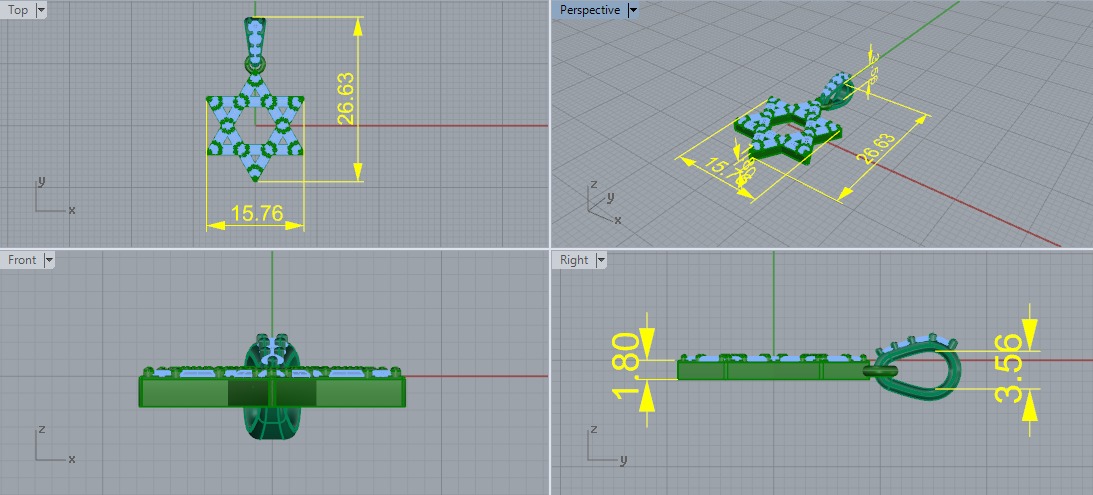Screen dimensions: 1093x495
Task: Select the 15.76 dimension in Top view
Action: [257, 213]
